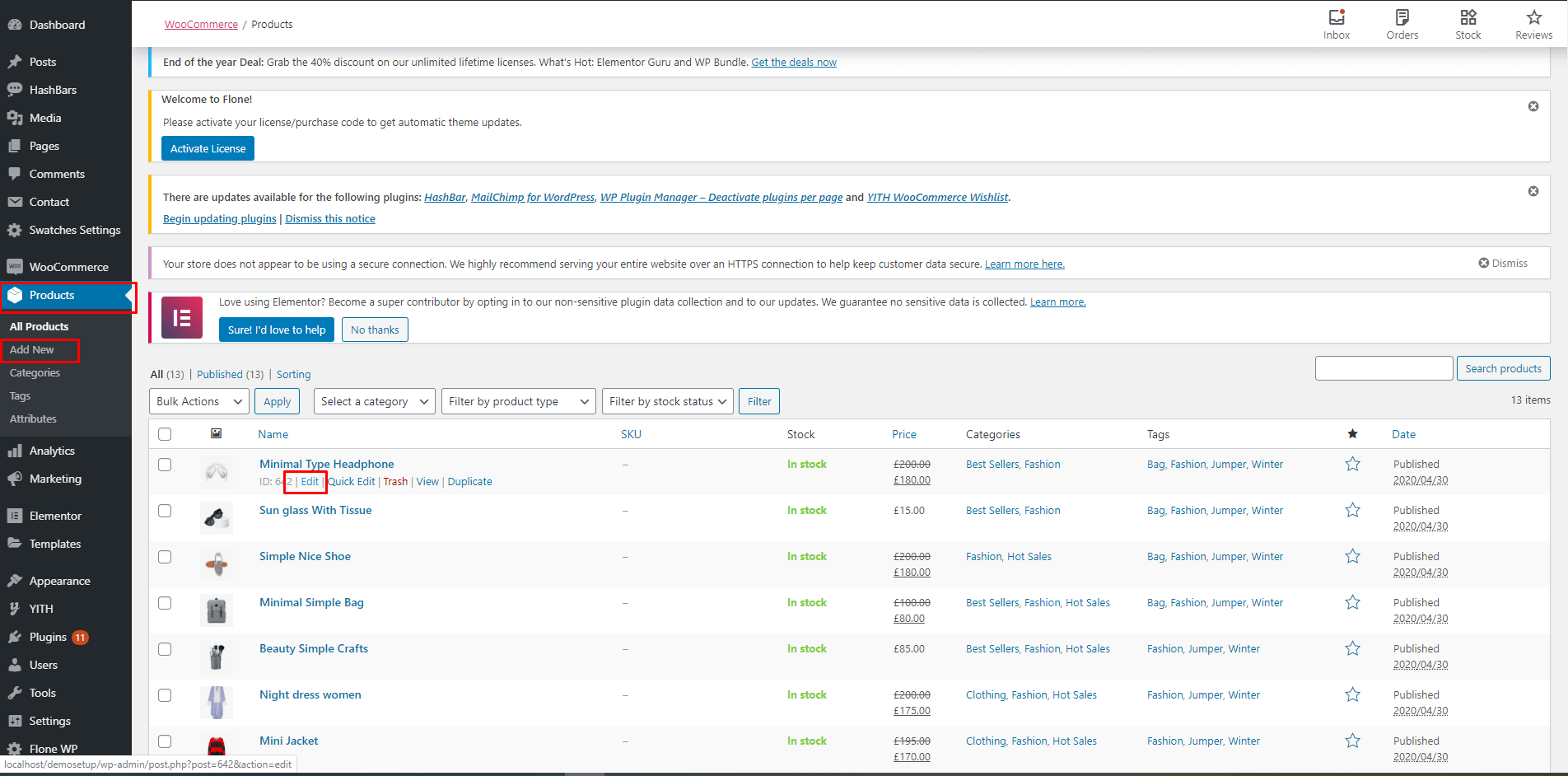This screenshot has height=776, width=1568.
Task: Check the Mini Jacket row checkbox
Action: point(165,741)
